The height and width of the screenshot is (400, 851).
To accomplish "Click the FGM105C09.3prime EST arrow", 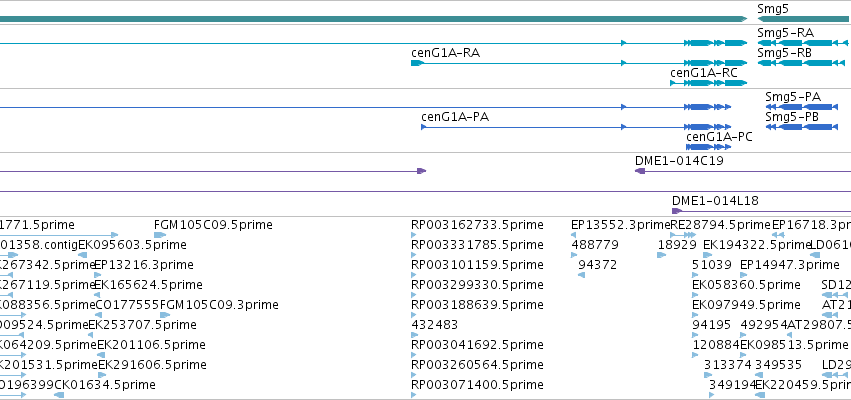I will pos(165,315).
